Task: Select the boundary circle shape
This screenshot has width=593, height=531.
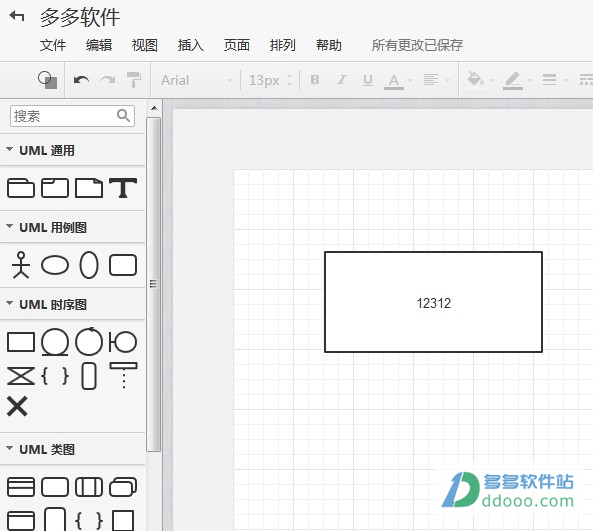Action: coord(123,342)
